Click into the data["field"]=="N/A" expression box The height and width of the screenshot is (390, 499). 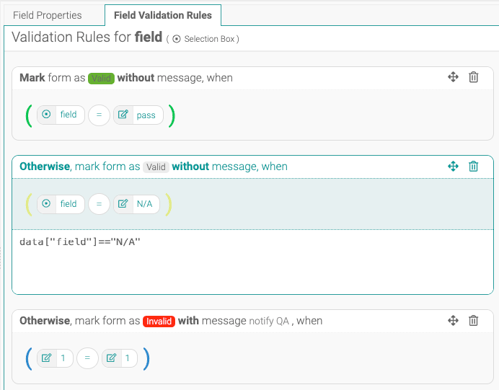click(252, 261)
